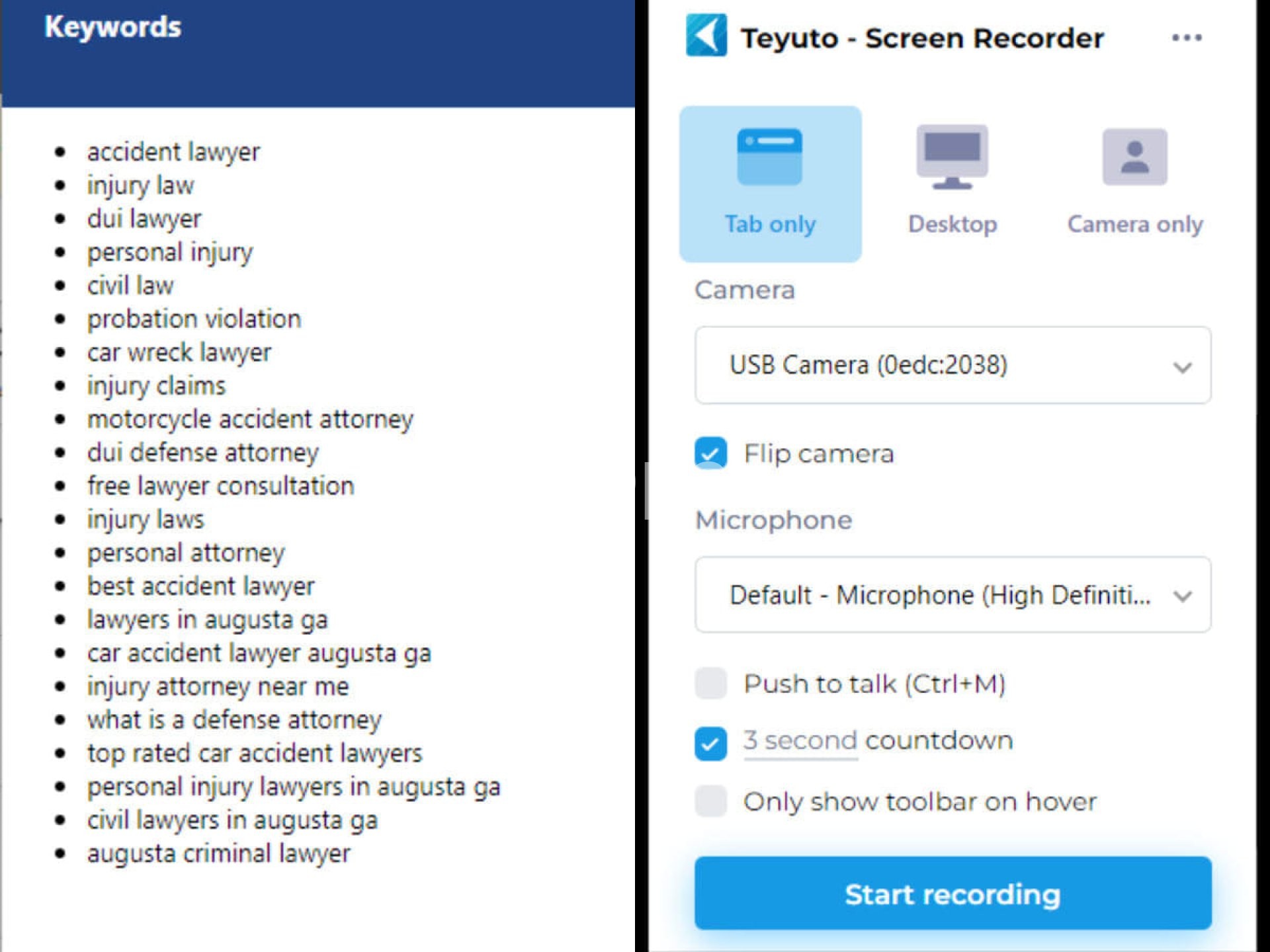Select the Tab only browser icon
Image resolution: width=1270 pixels, height=952 pixels.
769,157
